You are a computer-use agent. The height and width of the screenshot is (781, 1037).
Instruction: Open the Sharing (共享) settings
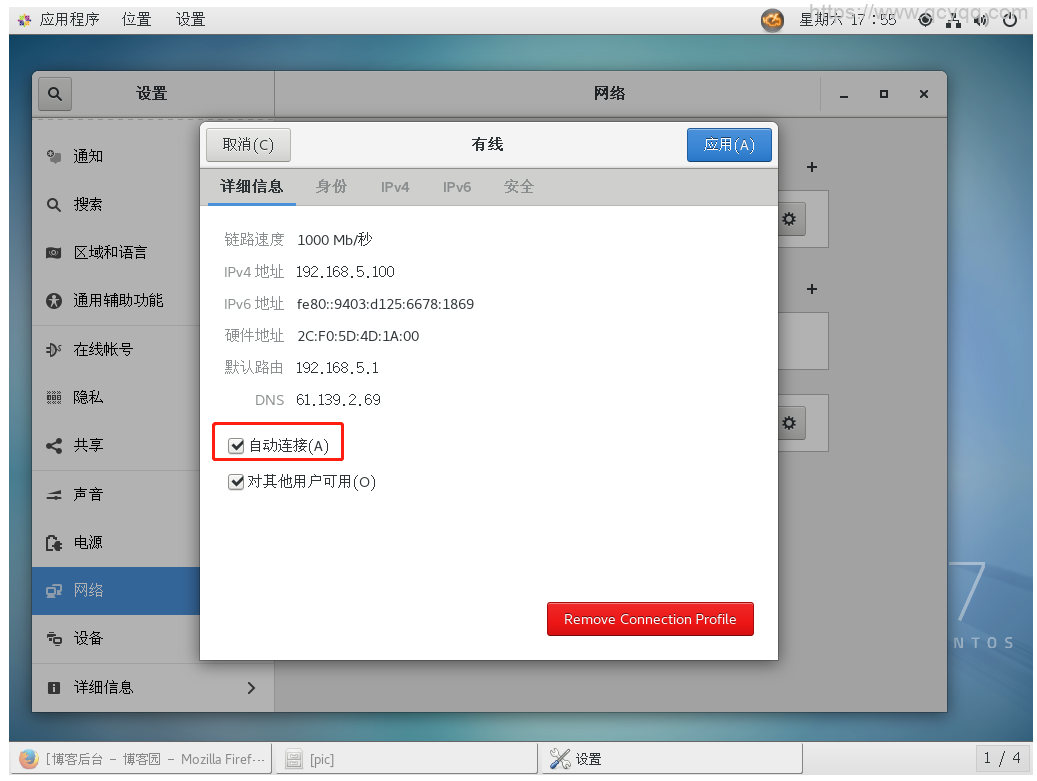(x=88, y=445)
